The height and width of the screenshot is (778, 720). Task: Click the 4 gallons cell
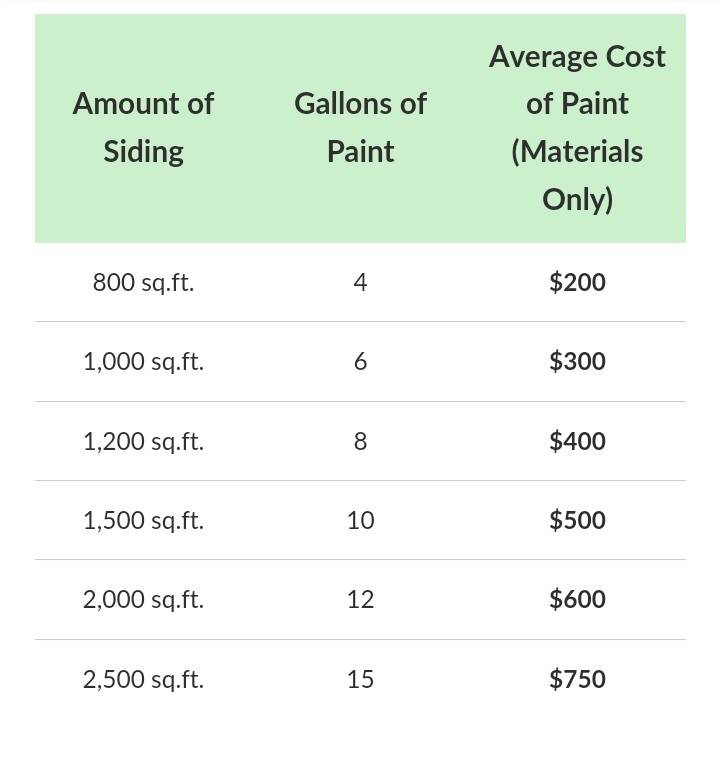pyautogui.click(x=360, y=282)
